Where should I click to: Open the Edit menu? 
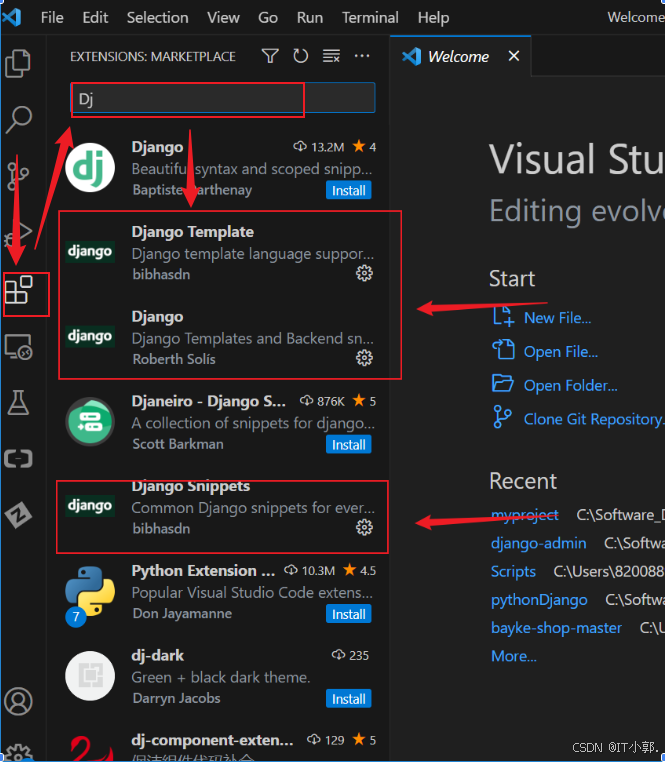(x=95, y=17)
